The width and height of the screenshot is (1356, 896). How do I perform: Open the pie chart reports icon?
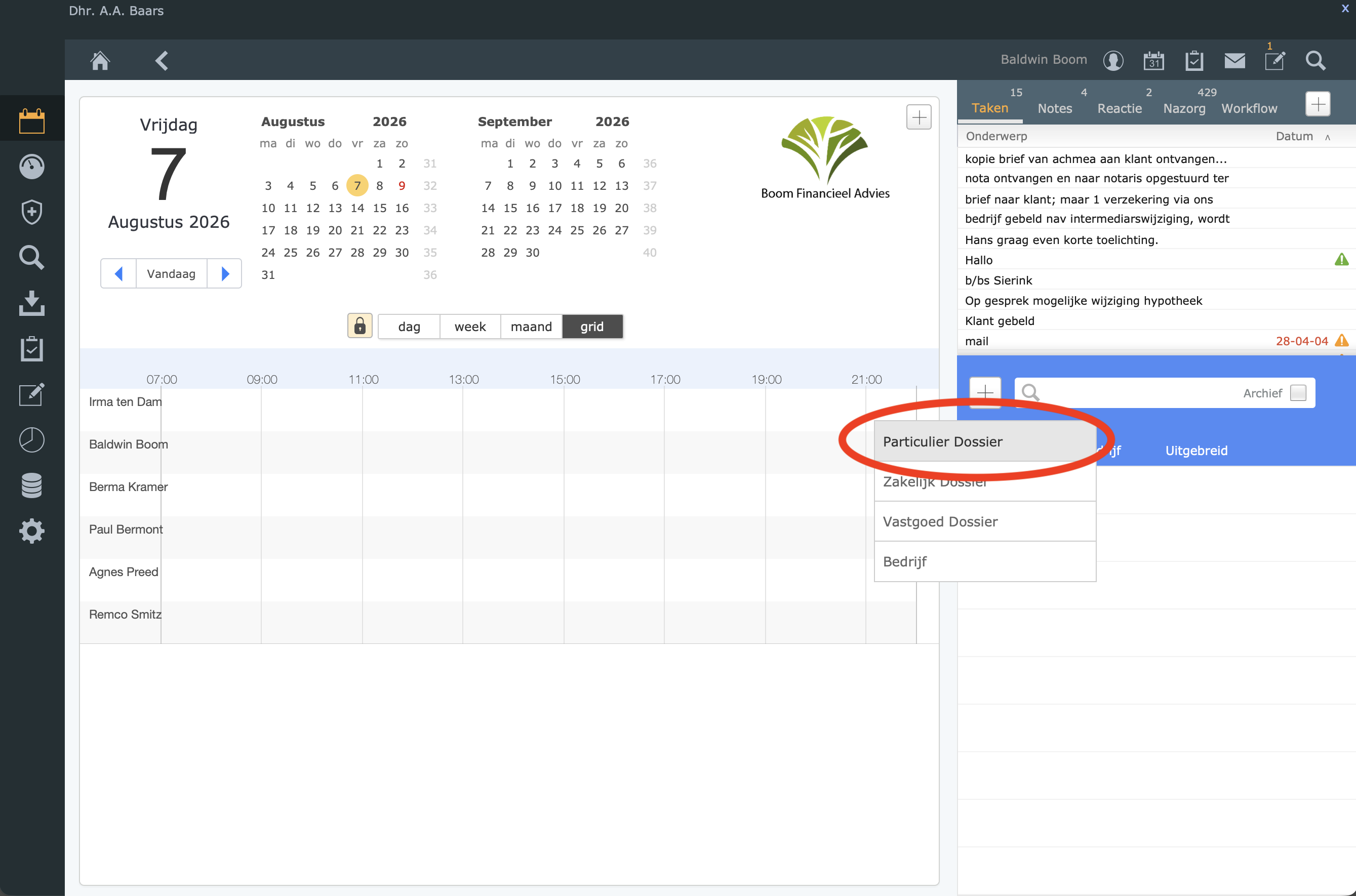coord(32,440)
